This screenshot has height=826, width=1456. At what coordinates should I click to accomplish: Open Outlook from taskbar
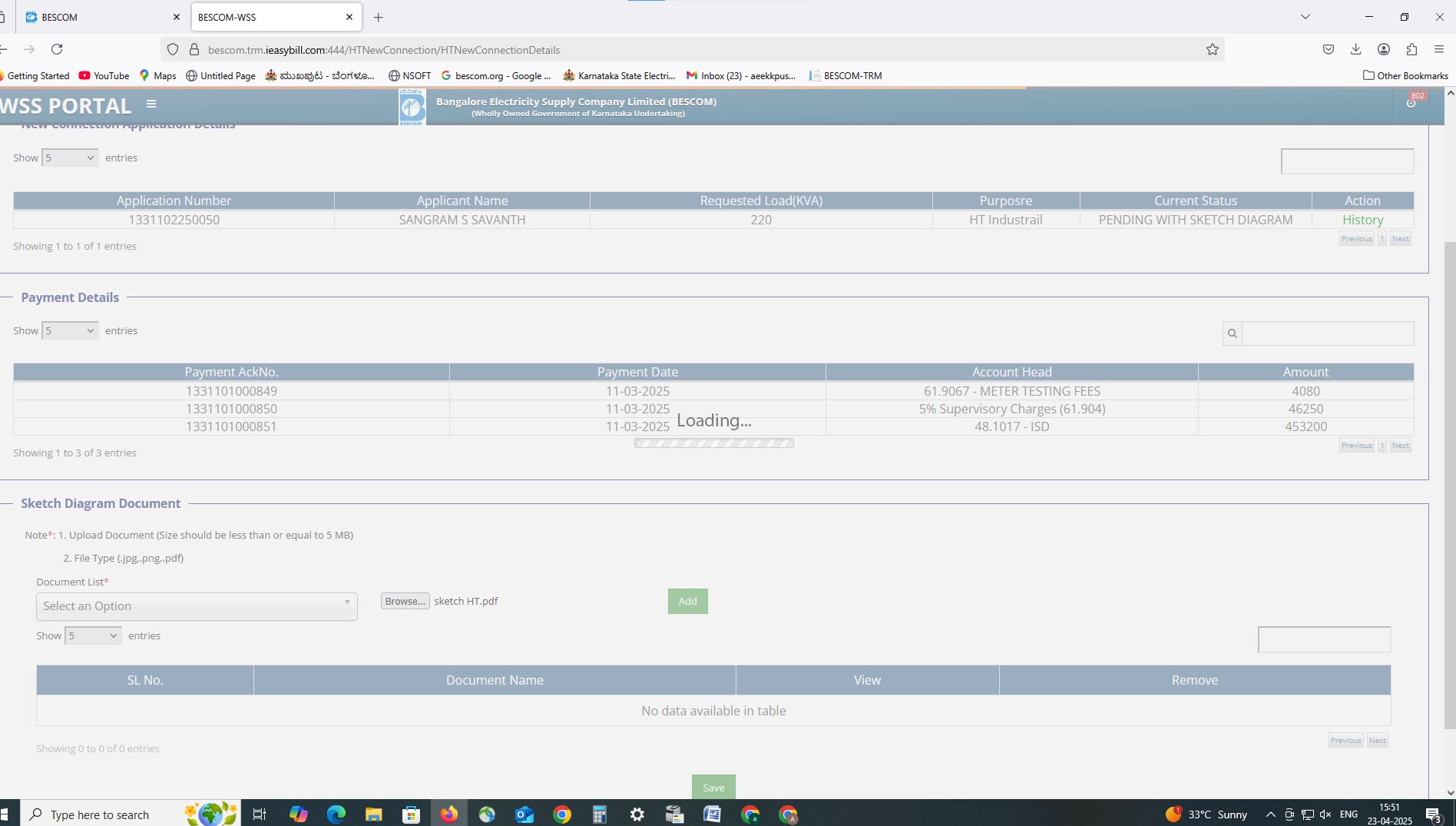(x=524, y=814)
